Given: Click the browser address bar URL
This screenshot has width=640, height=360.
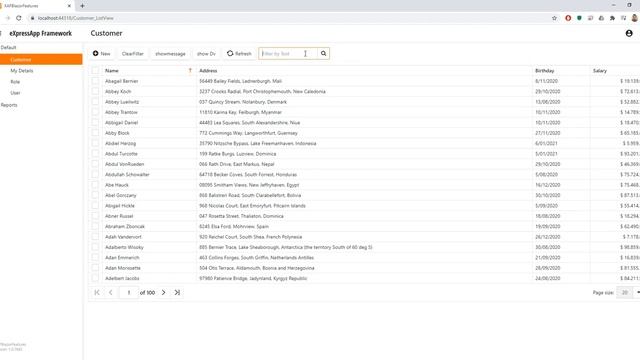Looking at the screenshot, I should (x=76, y=18).
